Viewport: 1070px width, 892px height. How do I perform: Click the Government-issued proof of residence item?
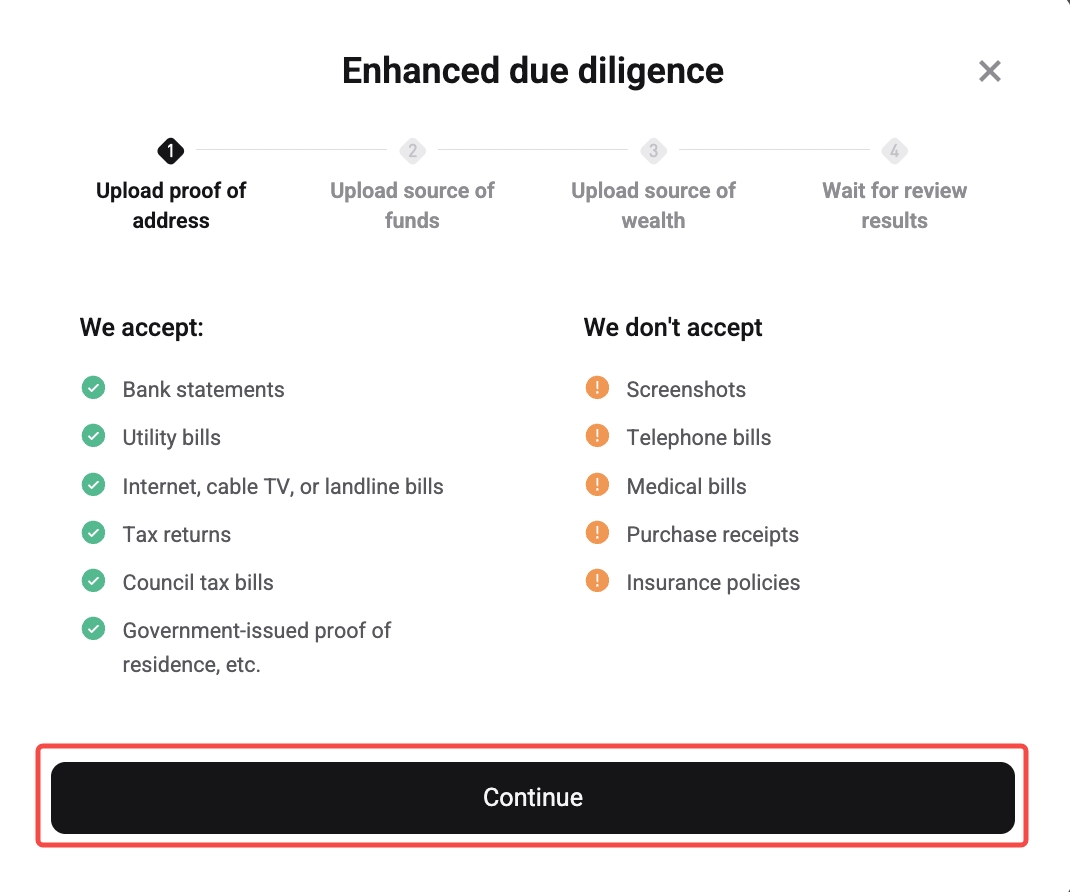pyautogui.click(x=256, y=647)
